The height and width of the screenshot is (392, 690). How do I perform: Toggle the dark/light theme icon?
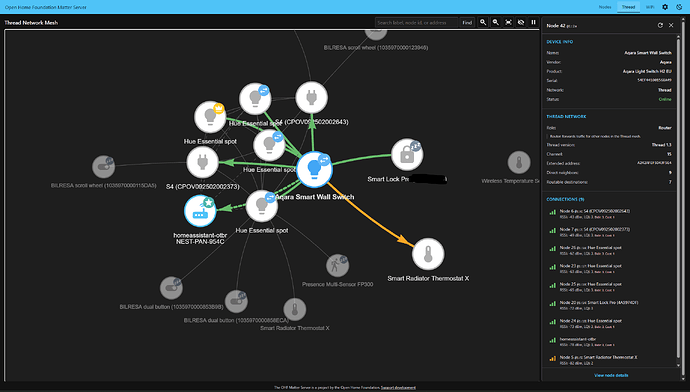click(x=679, y=7)
